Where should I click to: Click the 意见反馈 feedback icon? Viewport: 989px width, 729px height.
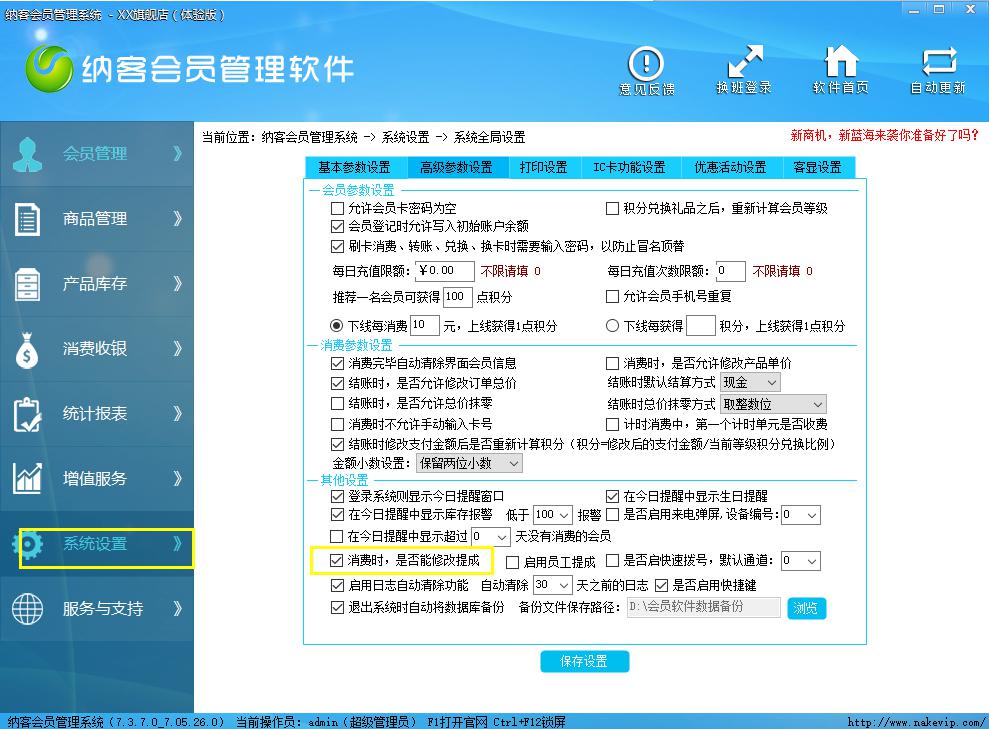point(646,66)
